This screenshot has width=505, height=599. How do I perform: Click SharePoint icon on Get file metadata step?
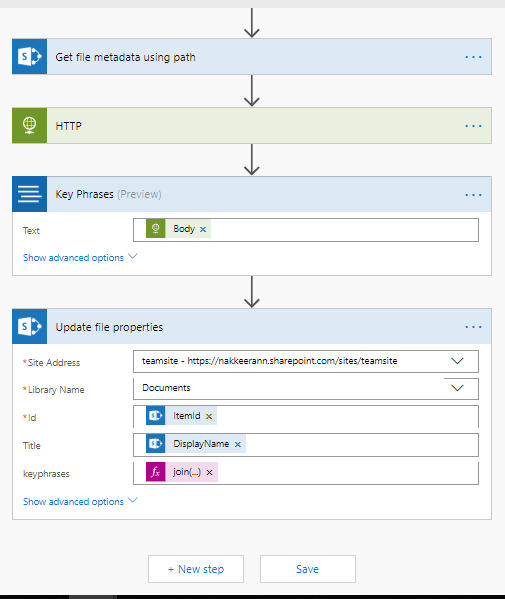(x=29, y=57)
